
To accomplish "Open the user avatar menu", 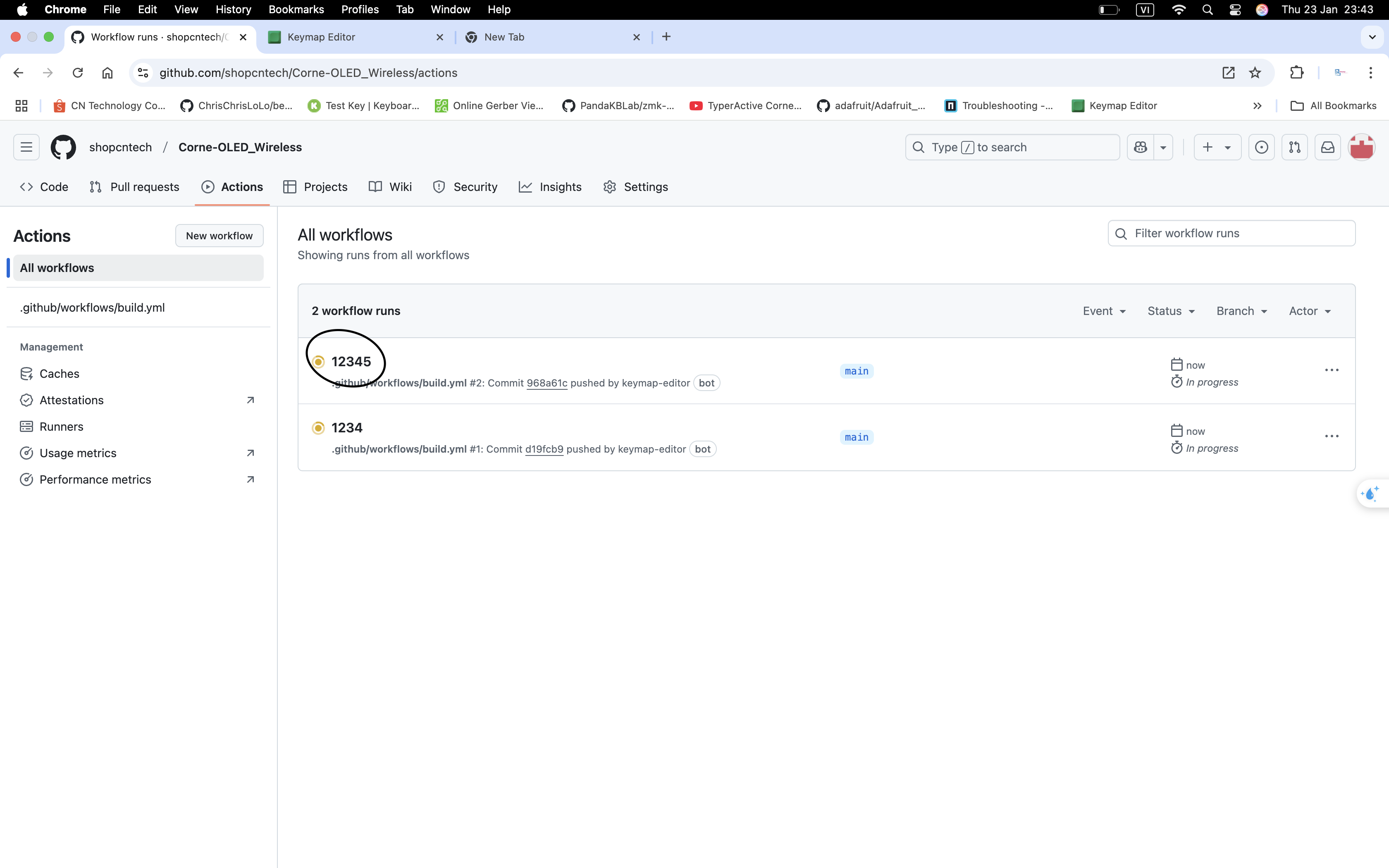I will (1361, 148).
